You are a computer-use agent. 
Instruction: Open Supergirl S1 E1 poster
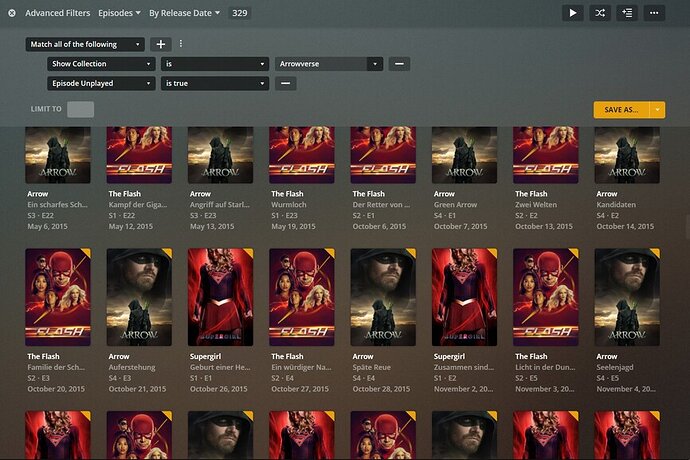[220, 297]
